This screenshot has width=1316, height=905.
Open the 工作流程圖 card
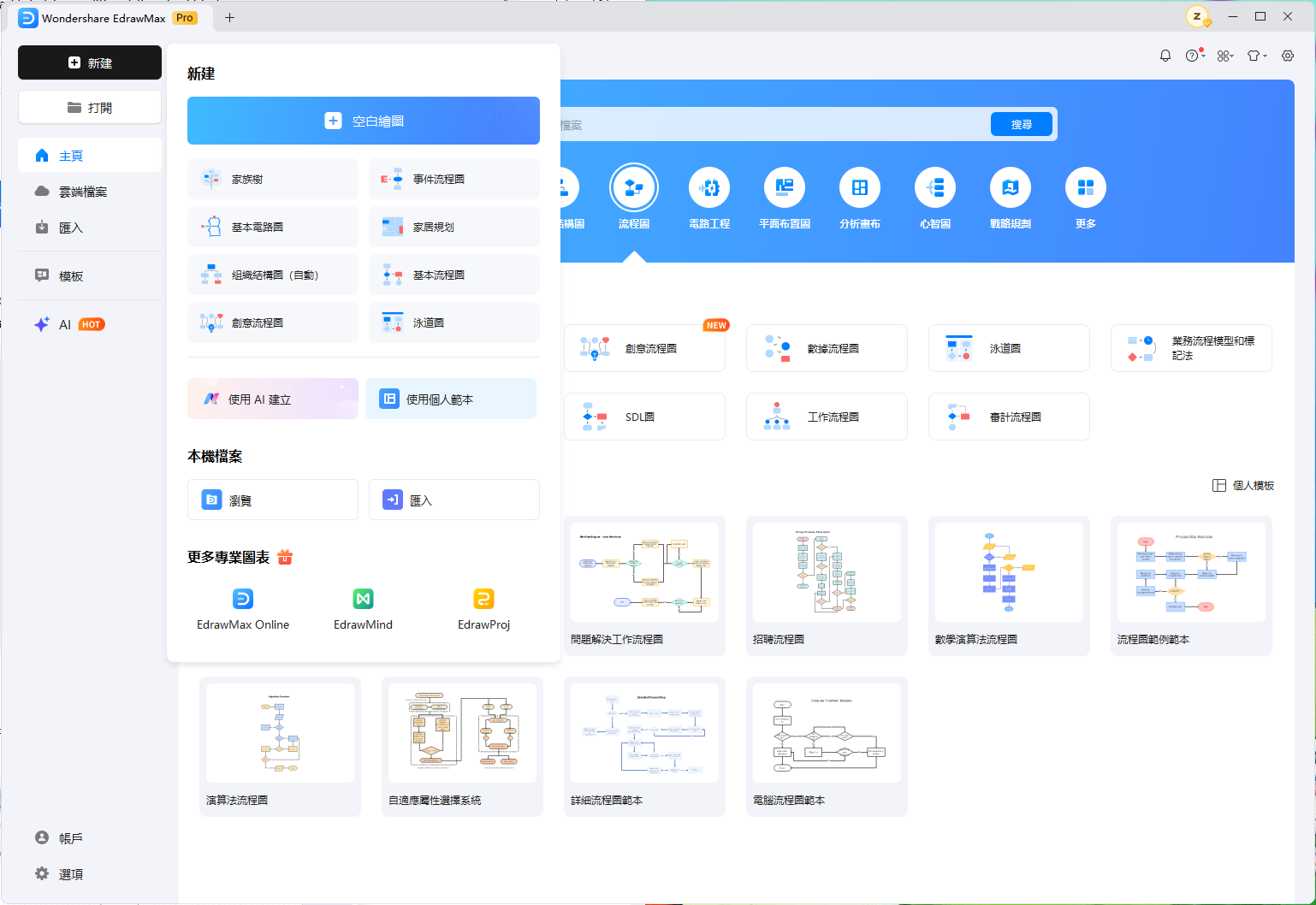point(827,417)
